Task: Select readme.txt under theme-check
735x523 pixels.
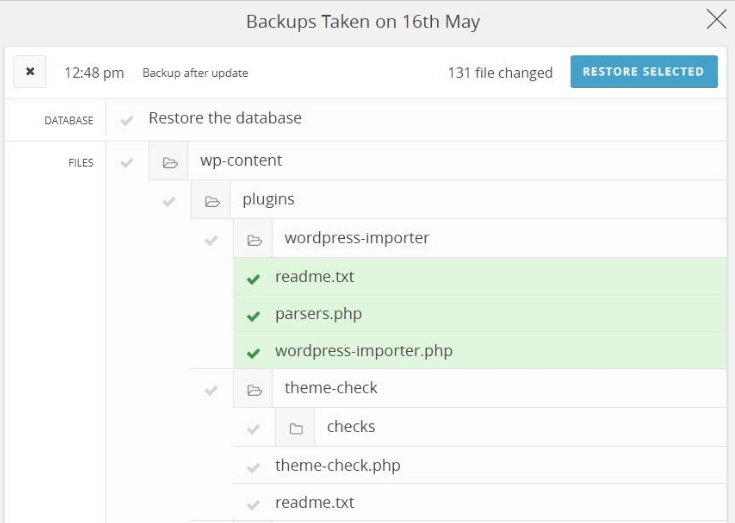Action: [253, 504]
